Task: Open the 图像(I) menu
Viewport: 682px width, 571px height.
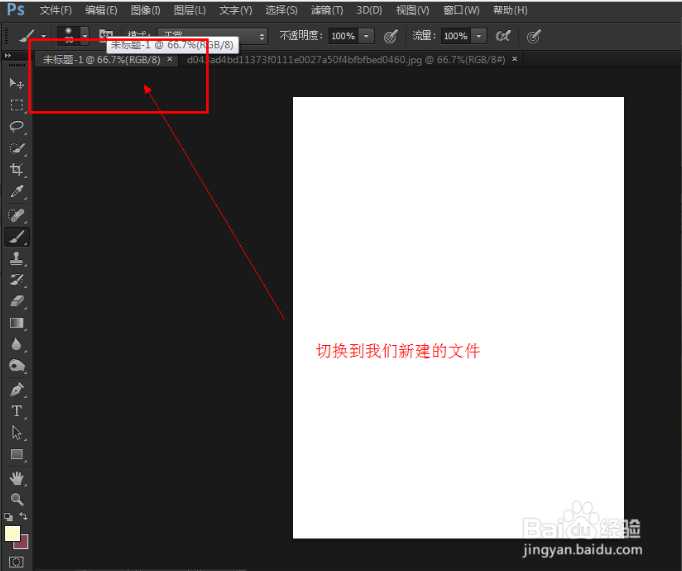Action: [145, 10]
